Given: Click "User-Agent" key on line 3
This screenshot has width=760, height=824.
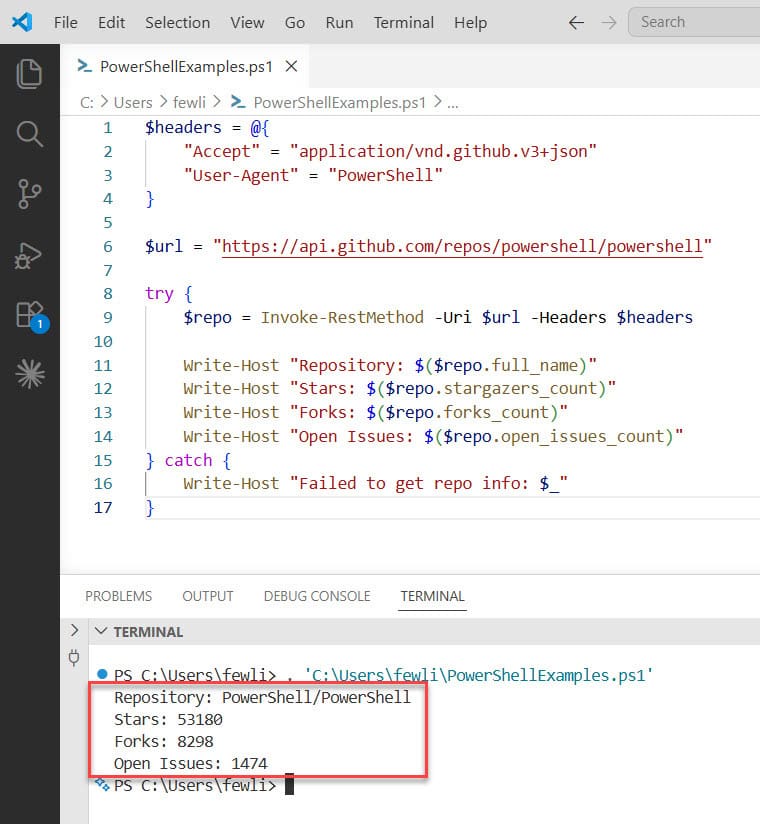Looking at the screenshot, I should [x=241, y=175].
